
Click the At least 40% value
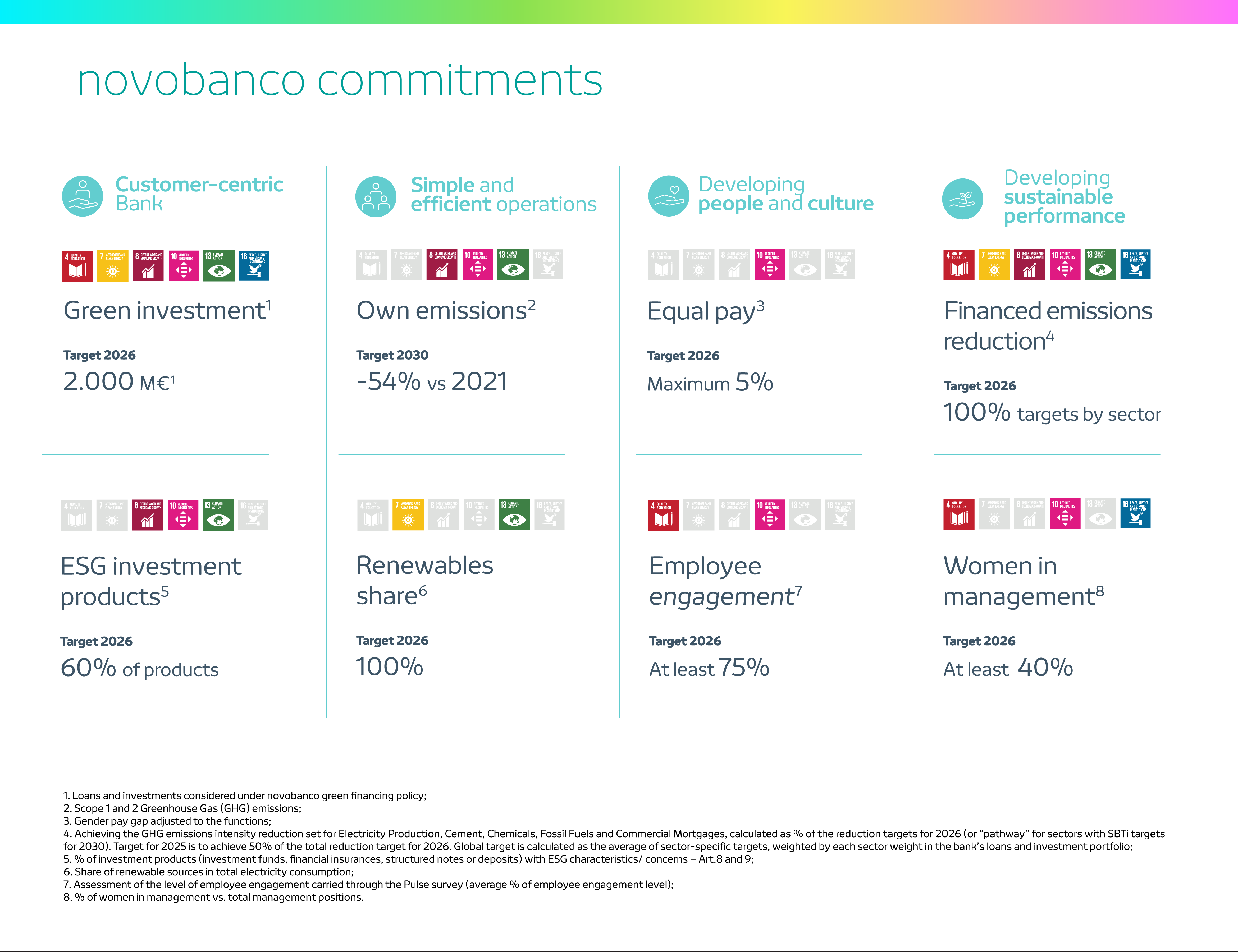click(1008, 668)
